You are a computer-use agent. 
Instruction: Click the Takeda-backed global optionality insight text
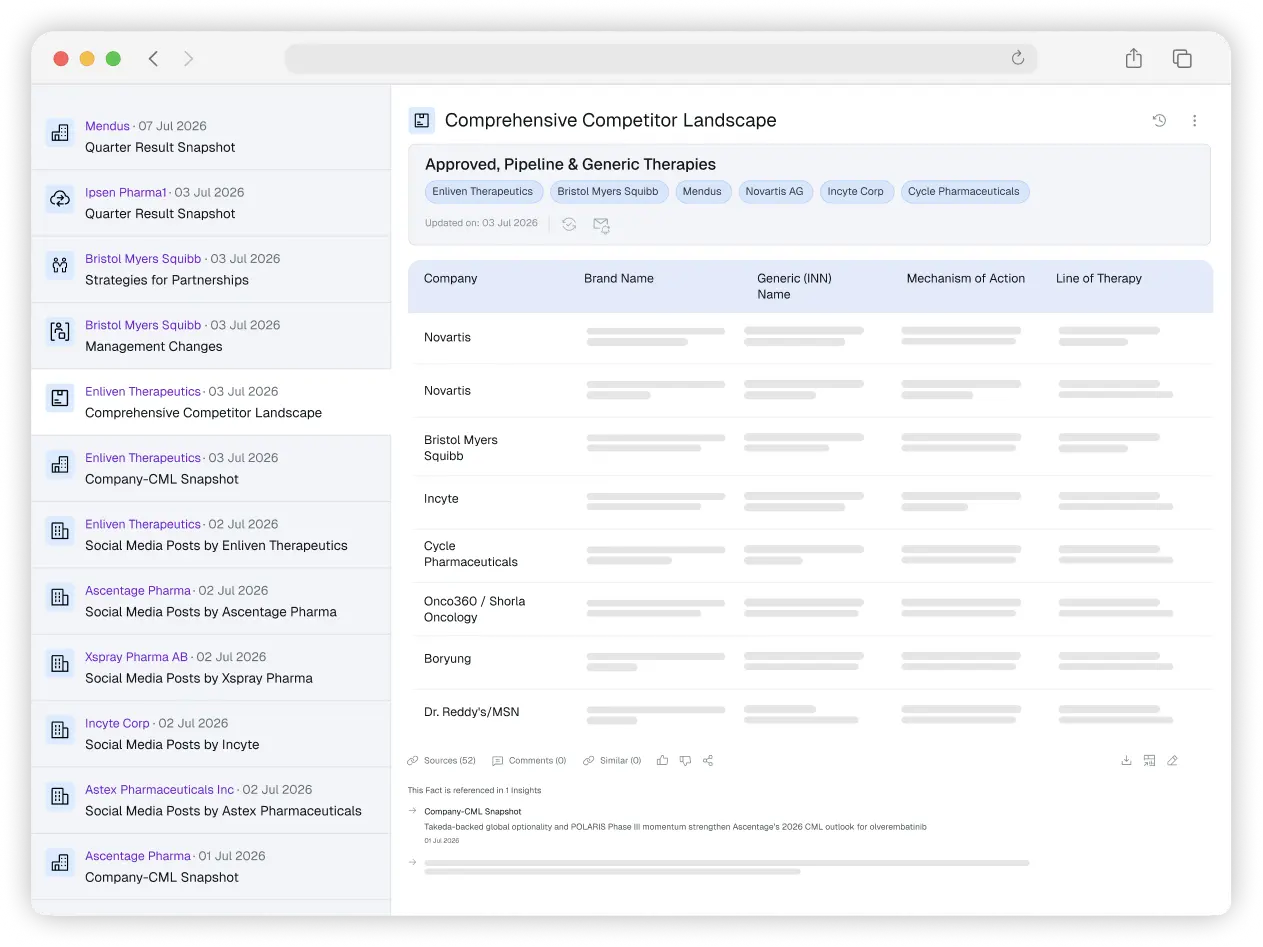tap(675, 827)
